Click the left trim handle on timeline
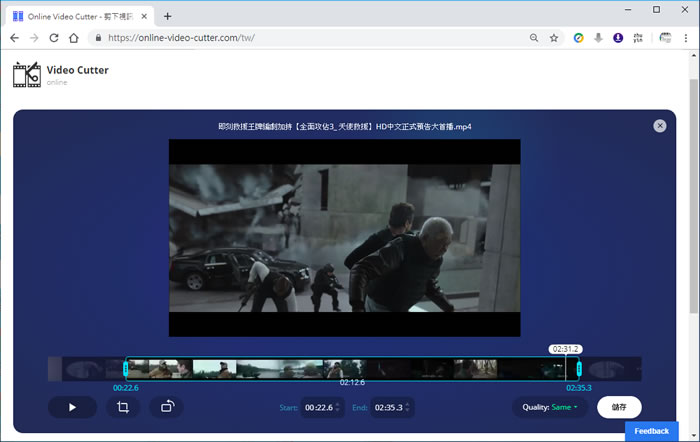 [125, 369]
